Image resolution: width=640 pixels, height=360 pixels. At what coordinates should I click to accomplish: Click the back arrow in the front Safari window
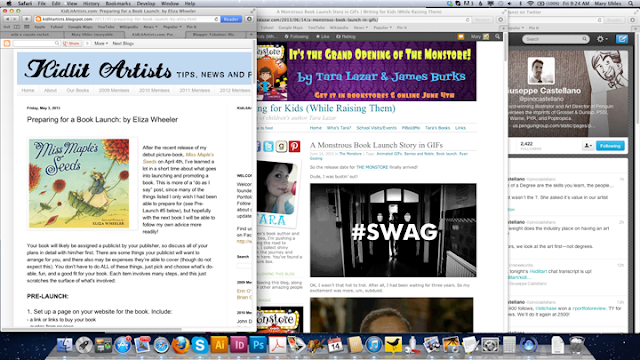(x=7, y=19)
